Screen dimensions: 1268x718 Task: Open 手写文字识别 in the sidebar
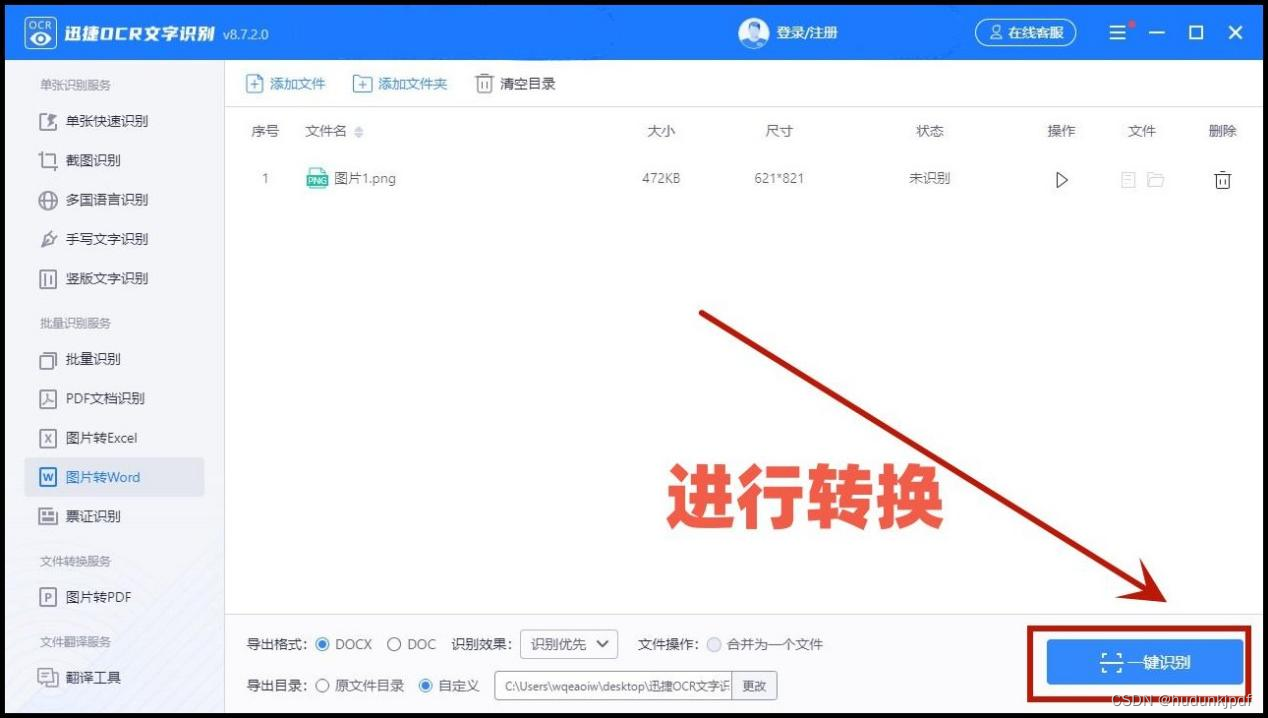(x=114, y=239)
